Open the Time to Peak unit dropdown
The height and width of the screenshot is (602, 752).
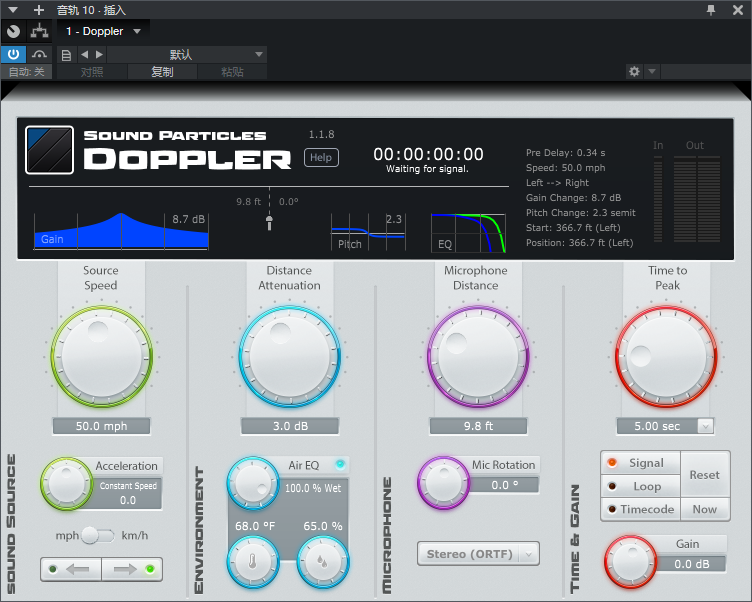705,426
